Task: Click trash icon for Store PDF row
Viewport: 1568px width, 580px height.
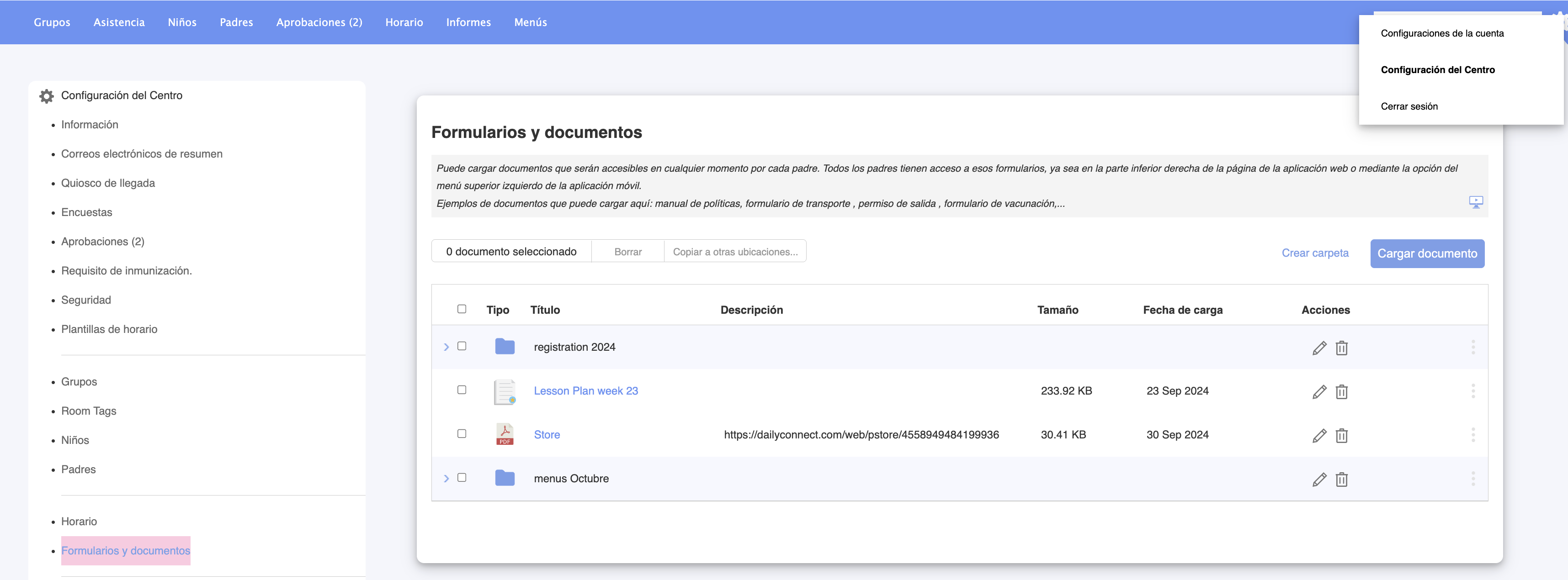Action: click(x=1341, y=435)
